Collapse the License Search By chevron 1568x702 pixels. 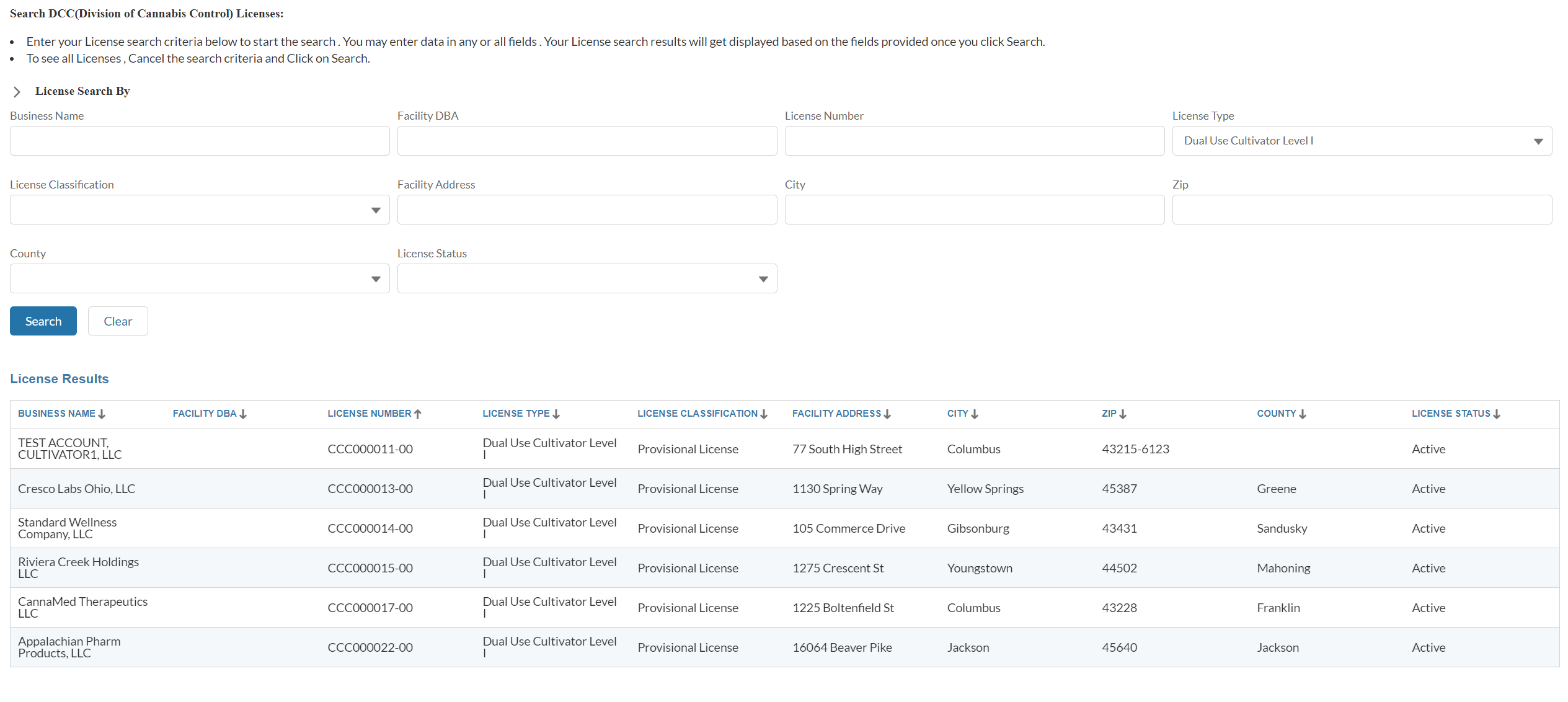17,92
